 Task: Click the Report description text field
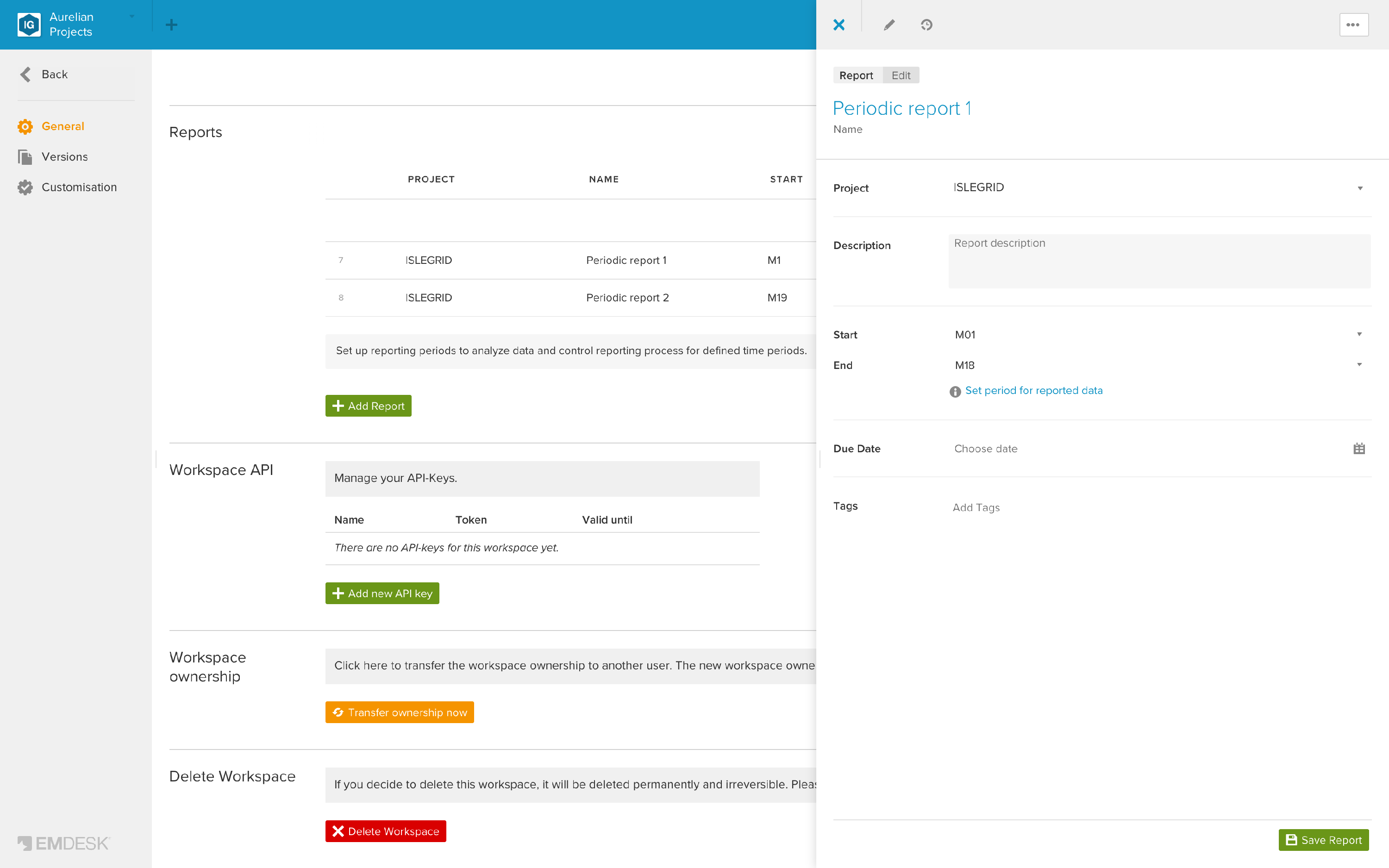[1159, 261]
